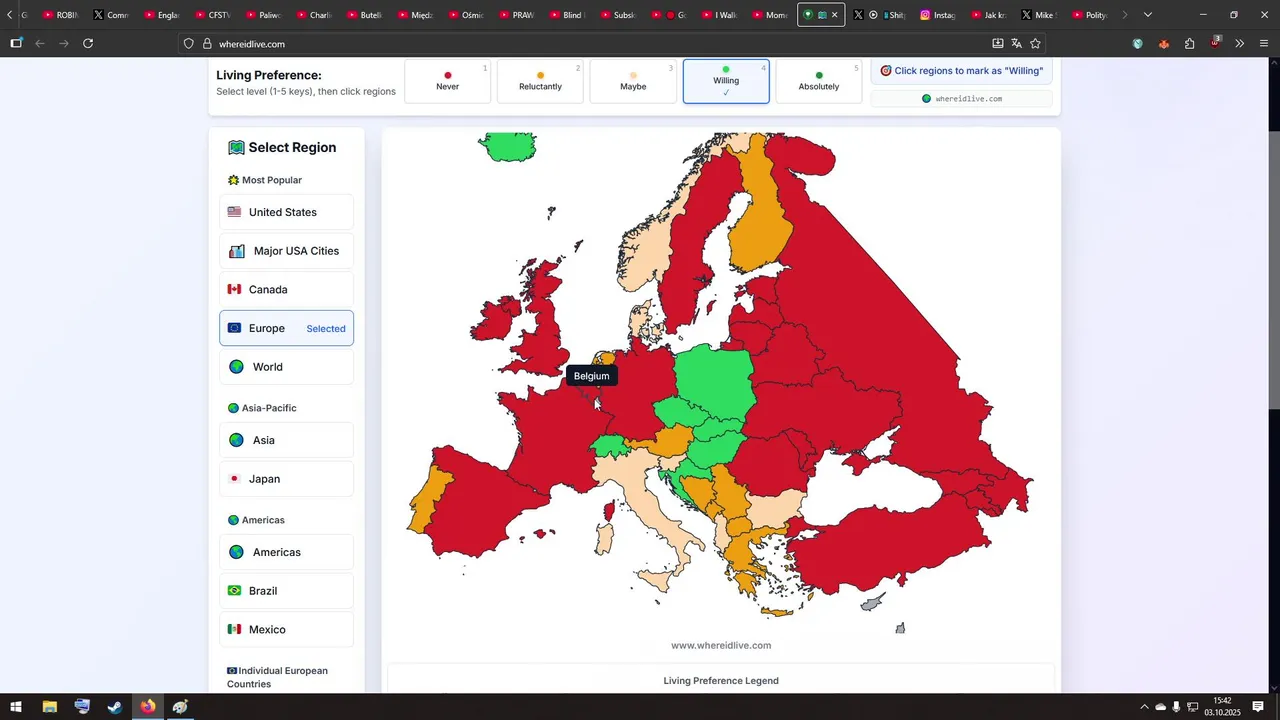
Task: Switch to the Mike X tab
Action: 1038,15
